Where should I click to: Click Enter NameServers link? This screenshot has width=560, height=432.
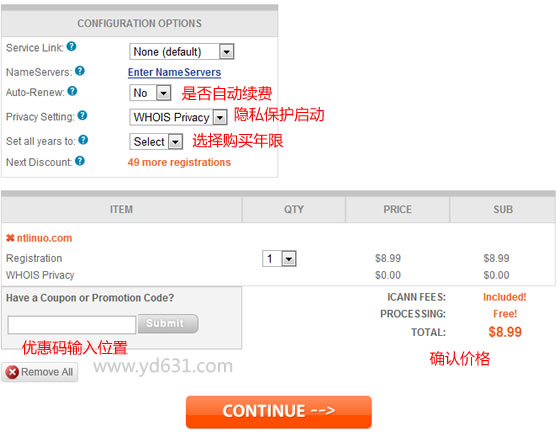coord(174,72)
